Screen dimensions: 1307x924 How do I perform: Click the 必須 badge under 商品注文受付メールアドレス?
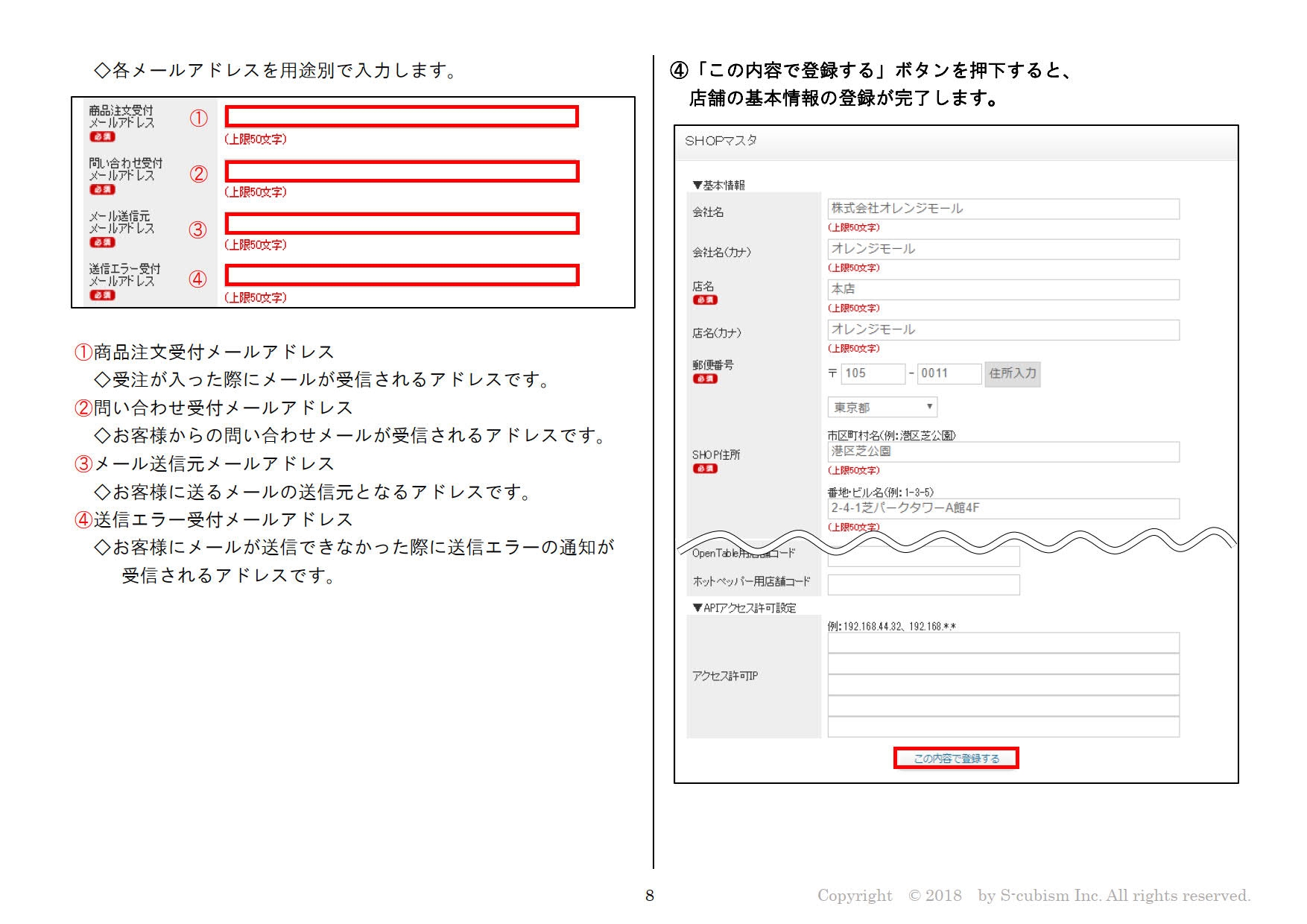click(x=102, y=137)
